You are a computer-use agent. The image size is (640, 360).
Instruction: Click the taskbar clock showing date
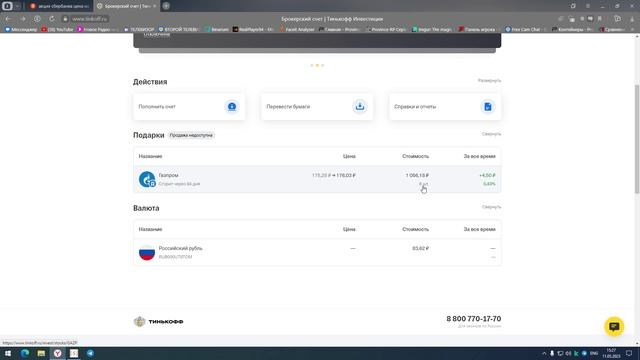pyautogui.click(x=611, y=353)
